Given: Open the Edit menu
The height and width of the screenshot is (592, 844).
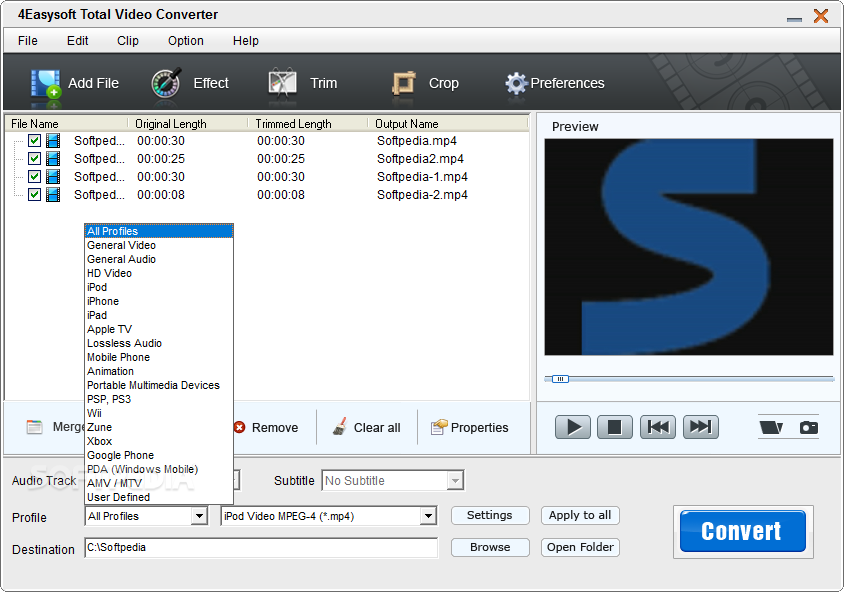Looking at the screenshot, I should pos(78,41).
